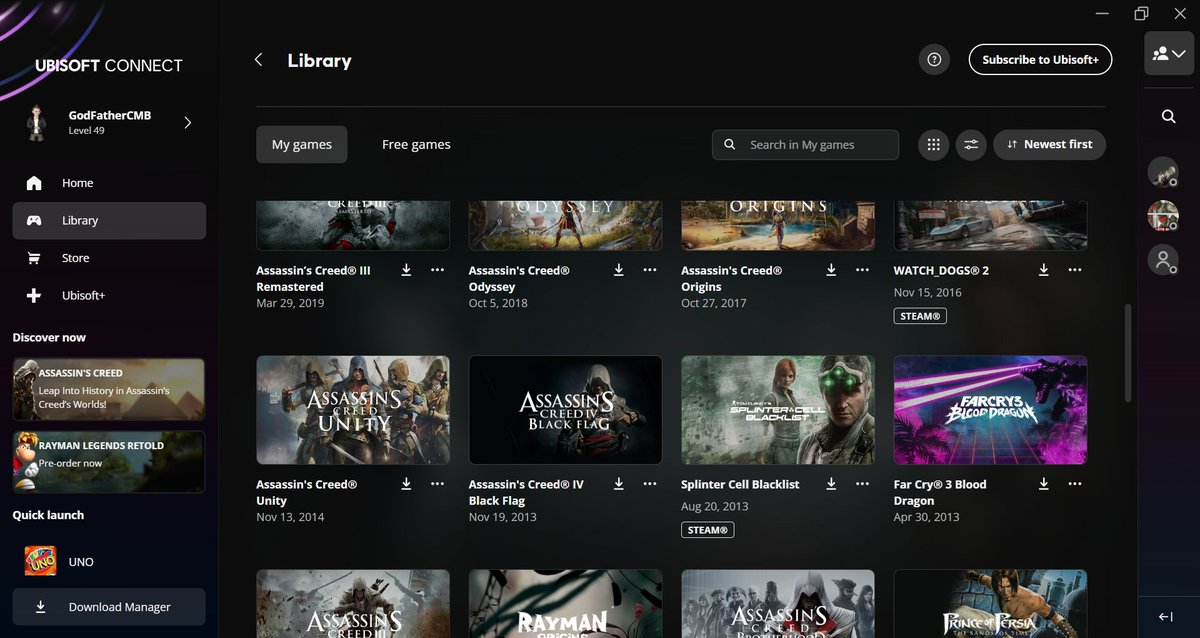1200x638 pixels.
Task: Switch to the Free games tab
Action: (x=416, y=144)
